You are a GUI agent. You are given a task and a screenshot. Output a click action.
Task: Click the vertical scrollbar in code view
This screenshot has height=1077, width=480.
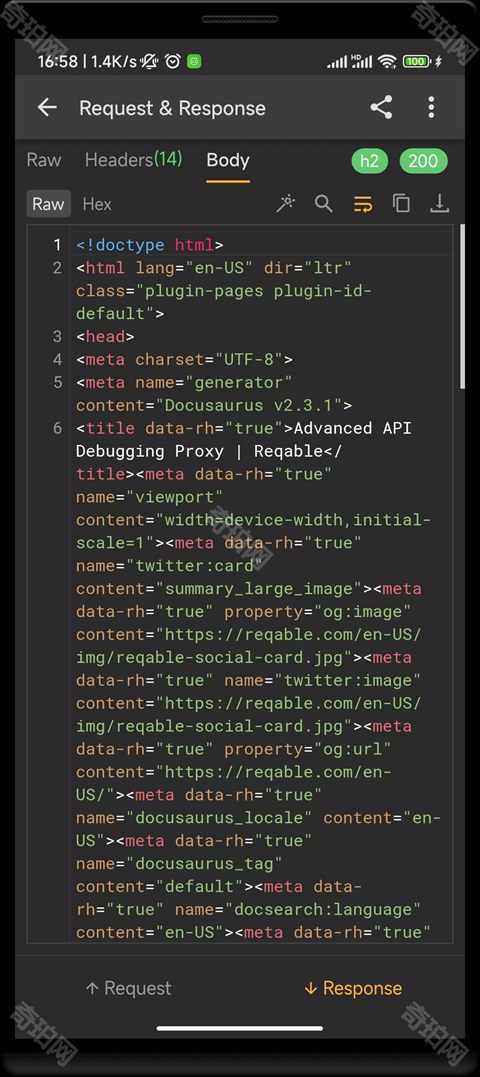pyautogui.click(x=462, y=308)
